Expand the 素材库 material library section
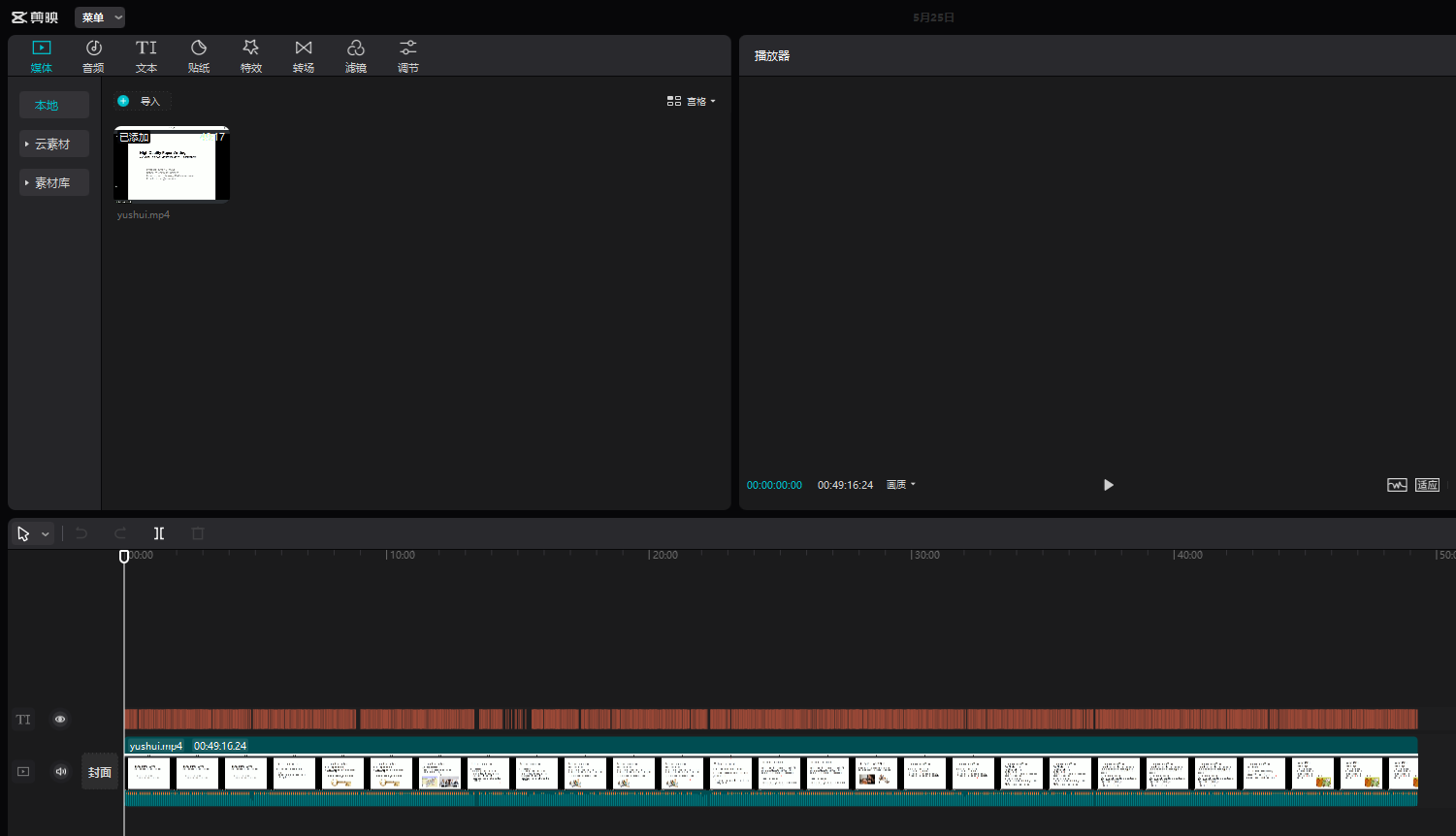 [54, 182]
